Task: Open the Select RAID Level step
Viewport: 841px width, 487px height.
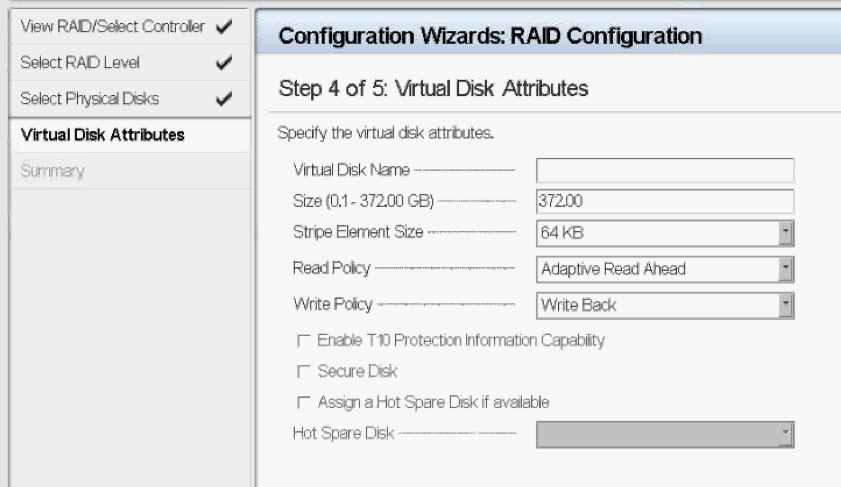Action: [x=80, y=63]
